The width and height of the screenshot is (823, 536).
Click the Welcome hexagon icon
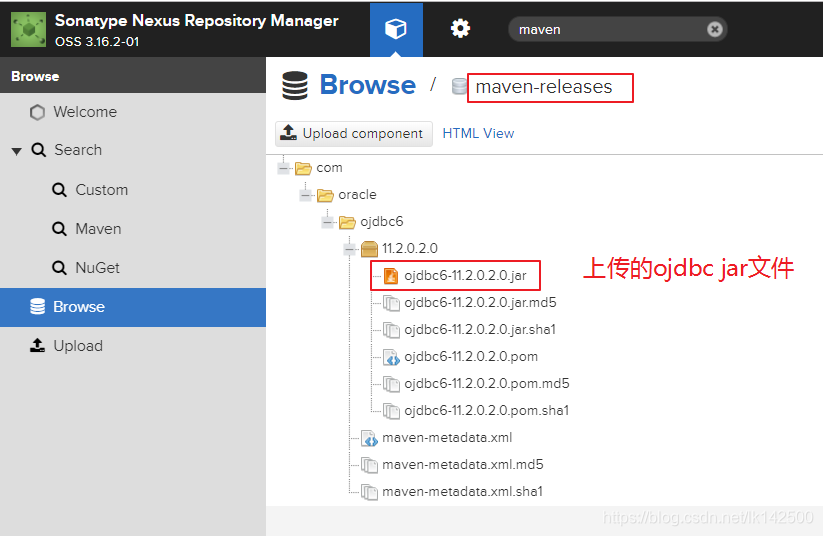[x=37, y=112]
